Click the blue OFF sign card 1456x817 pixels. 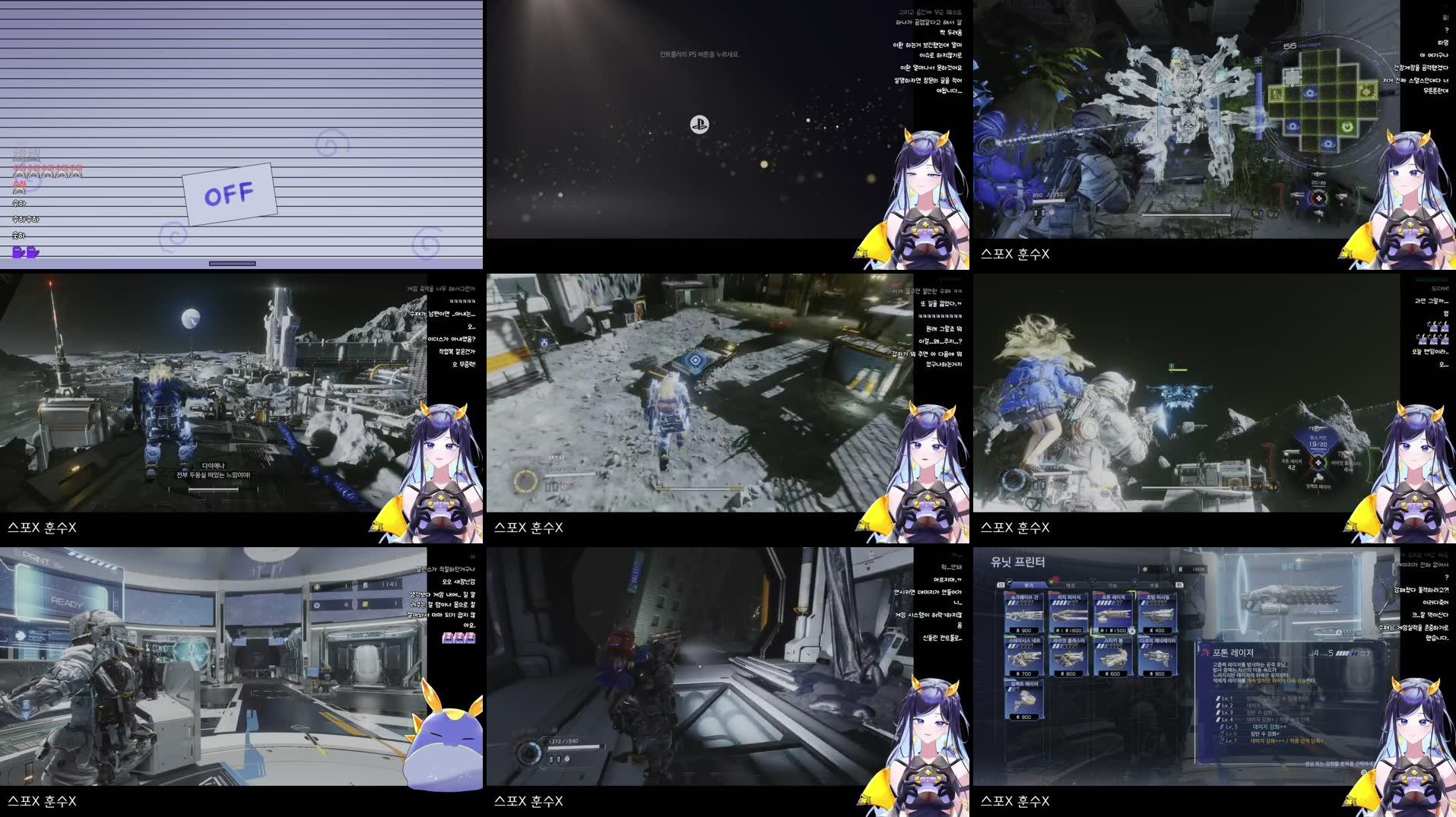(229, 195)
